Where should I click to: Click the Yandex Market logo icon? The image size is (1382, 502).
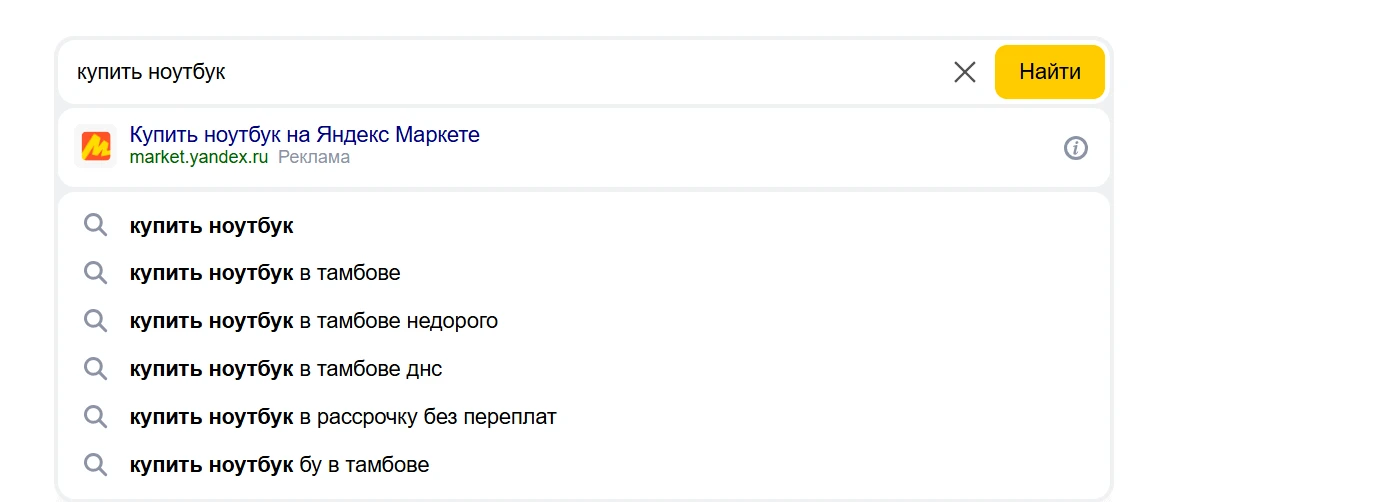coord(96,147)
